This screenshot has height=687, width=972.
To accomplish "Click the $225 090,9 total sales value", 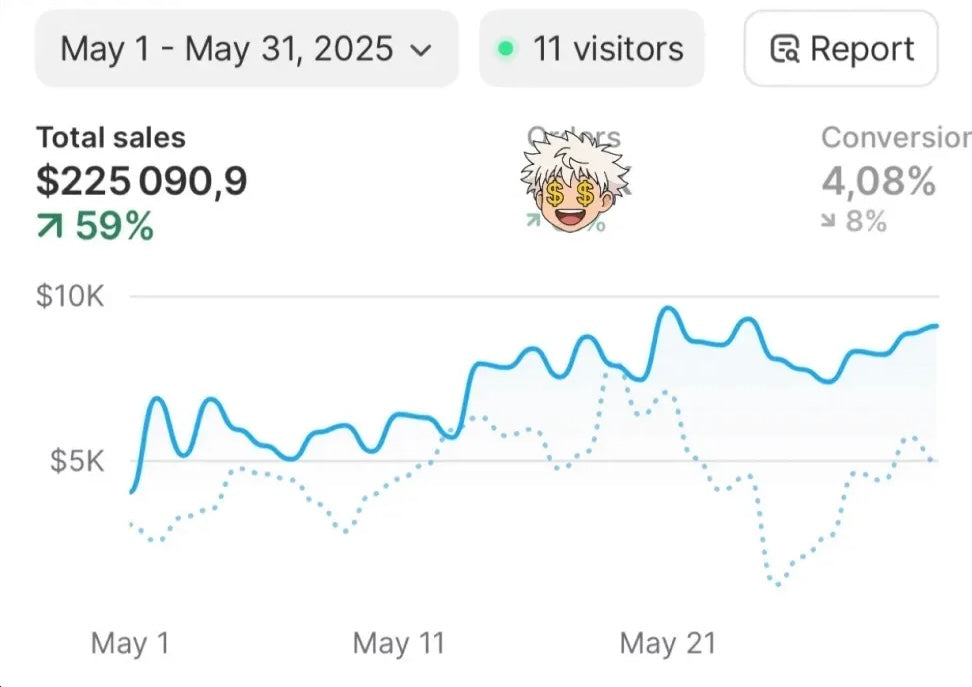I will tap(142, 181).
